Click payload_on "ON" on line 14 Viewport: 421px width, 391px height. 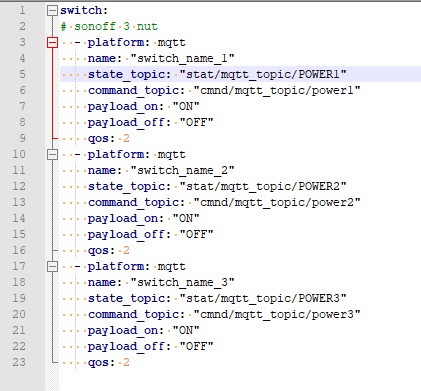(x=186, y=218)
